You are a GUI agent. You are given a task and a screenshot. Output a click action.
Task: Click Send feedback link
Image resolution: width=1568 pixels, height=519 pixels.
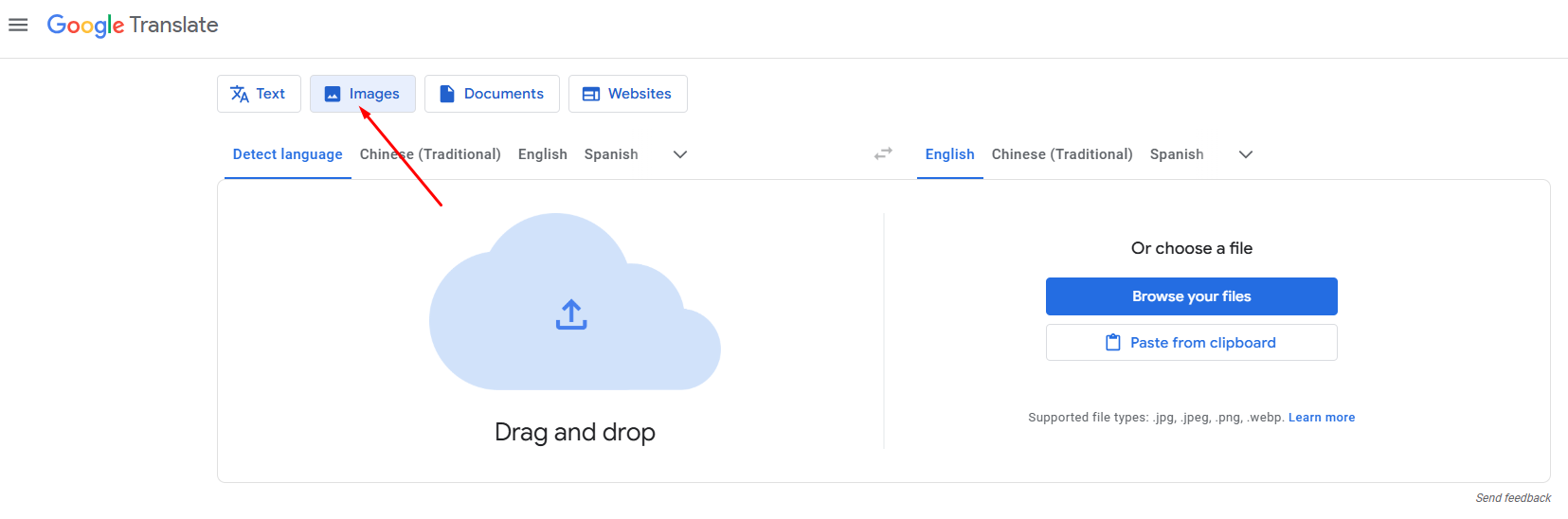pyautogui.click(x=1512, y=498)
